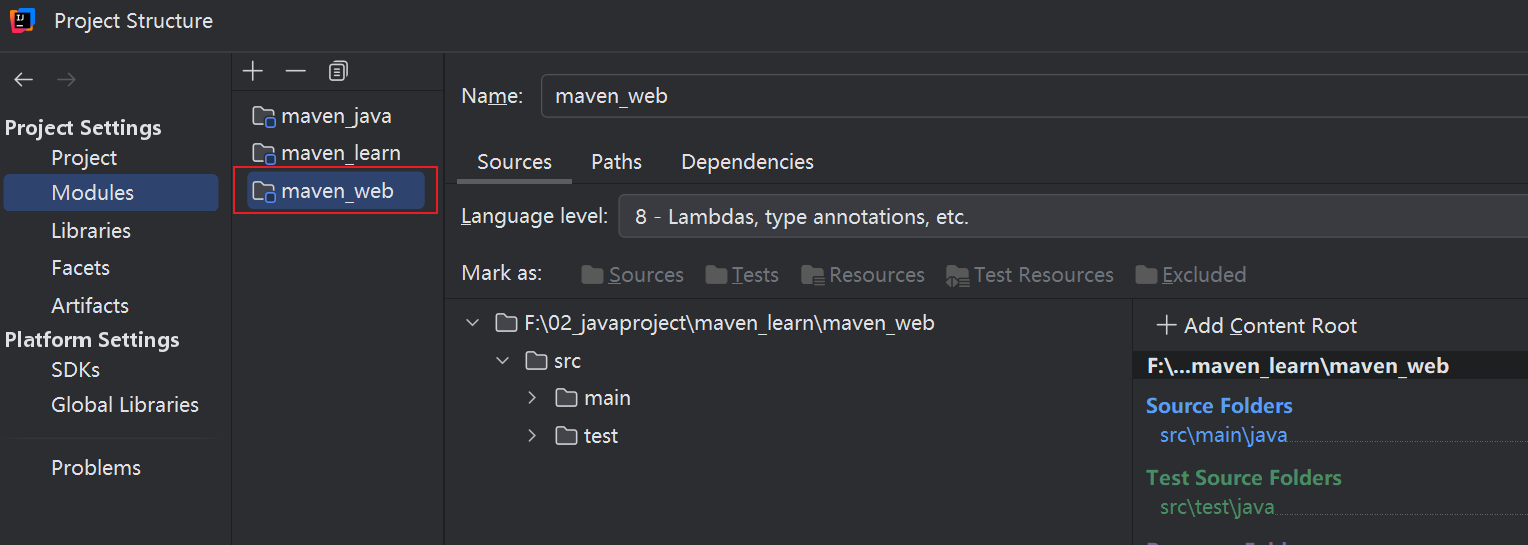The width and height of the screenshot is (1528, 545).
Task: Mark folder as Test Resources
Action: 1029,275
